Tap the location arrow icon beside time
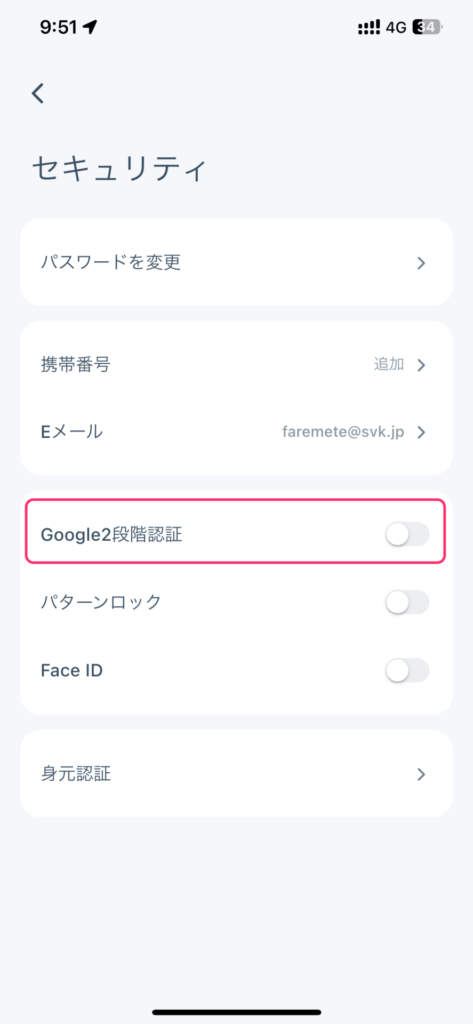The height and width of the screenshot is (1024, 473). [x=90, y=27]
